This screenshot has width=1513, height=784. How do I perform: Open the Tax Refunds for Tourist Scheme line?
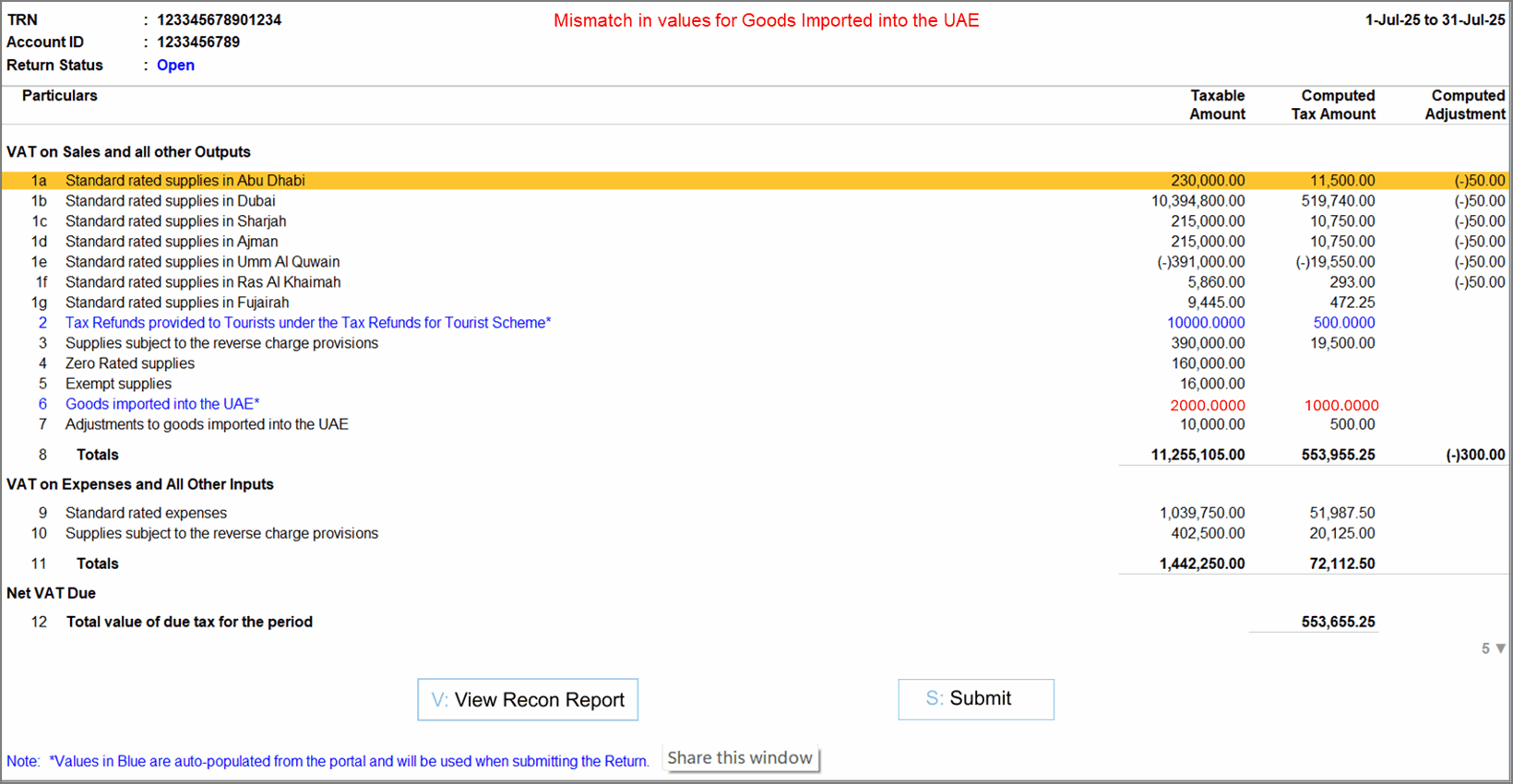[x=307, y=323]
